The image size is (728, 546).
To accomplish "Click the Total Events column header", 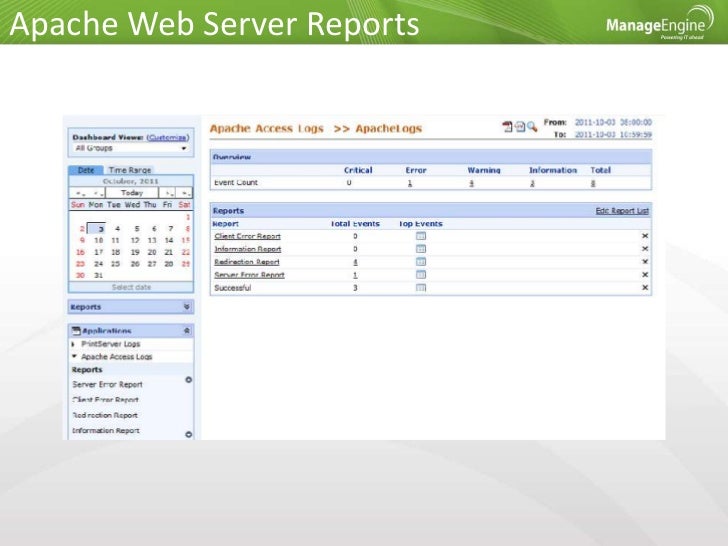I will [355, 224].
